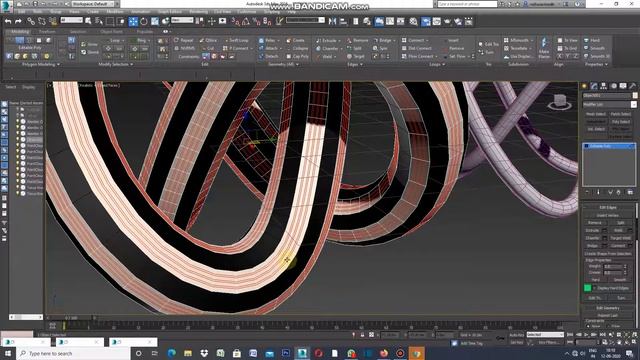
Task: Activate the Select and Move tool
Action: [133, 21]
